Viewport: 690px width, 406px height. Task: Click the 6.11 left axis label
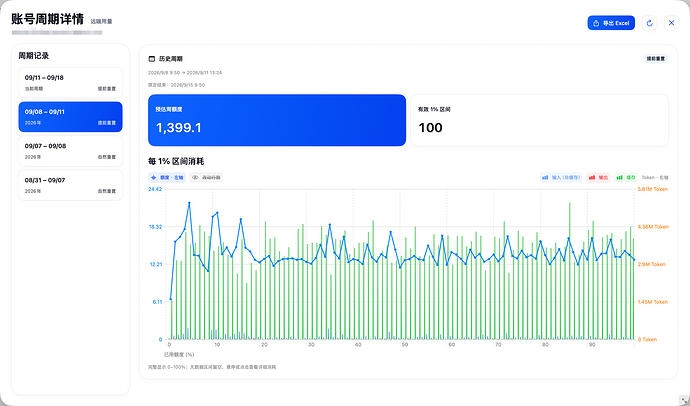(x=157, y=302)
